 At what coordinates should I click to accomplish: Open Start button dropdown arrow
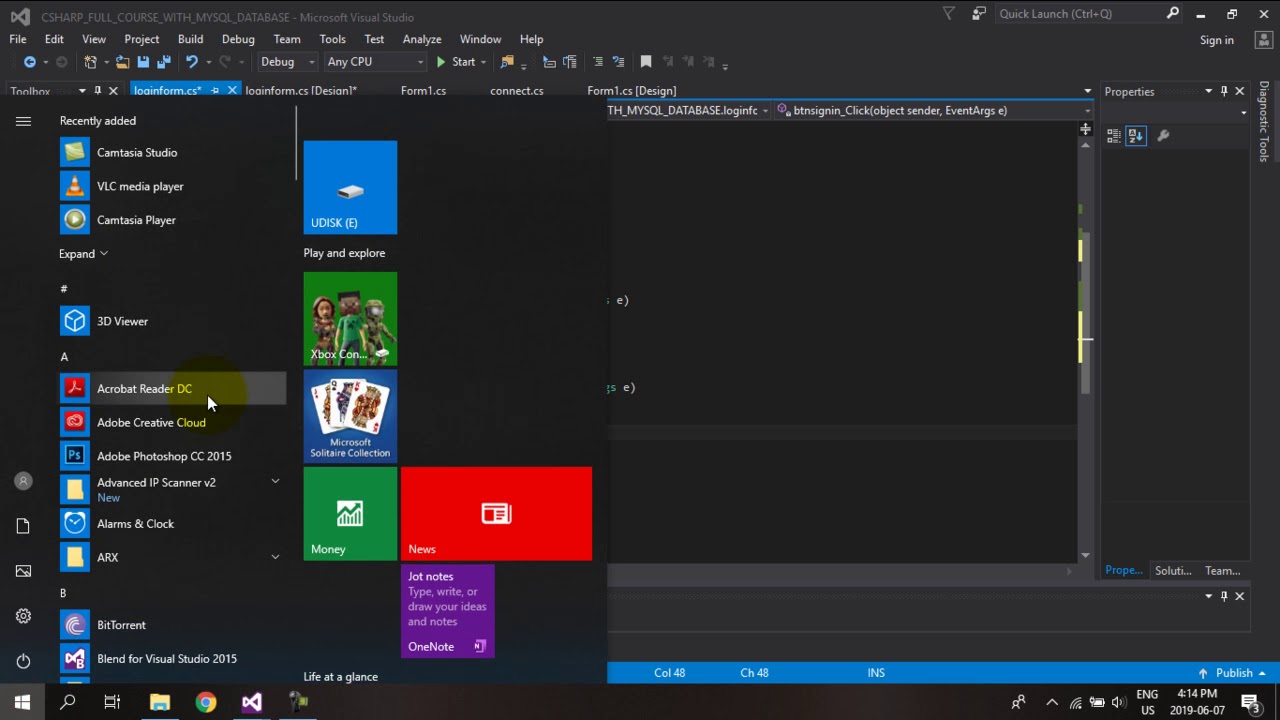(483, 62)
